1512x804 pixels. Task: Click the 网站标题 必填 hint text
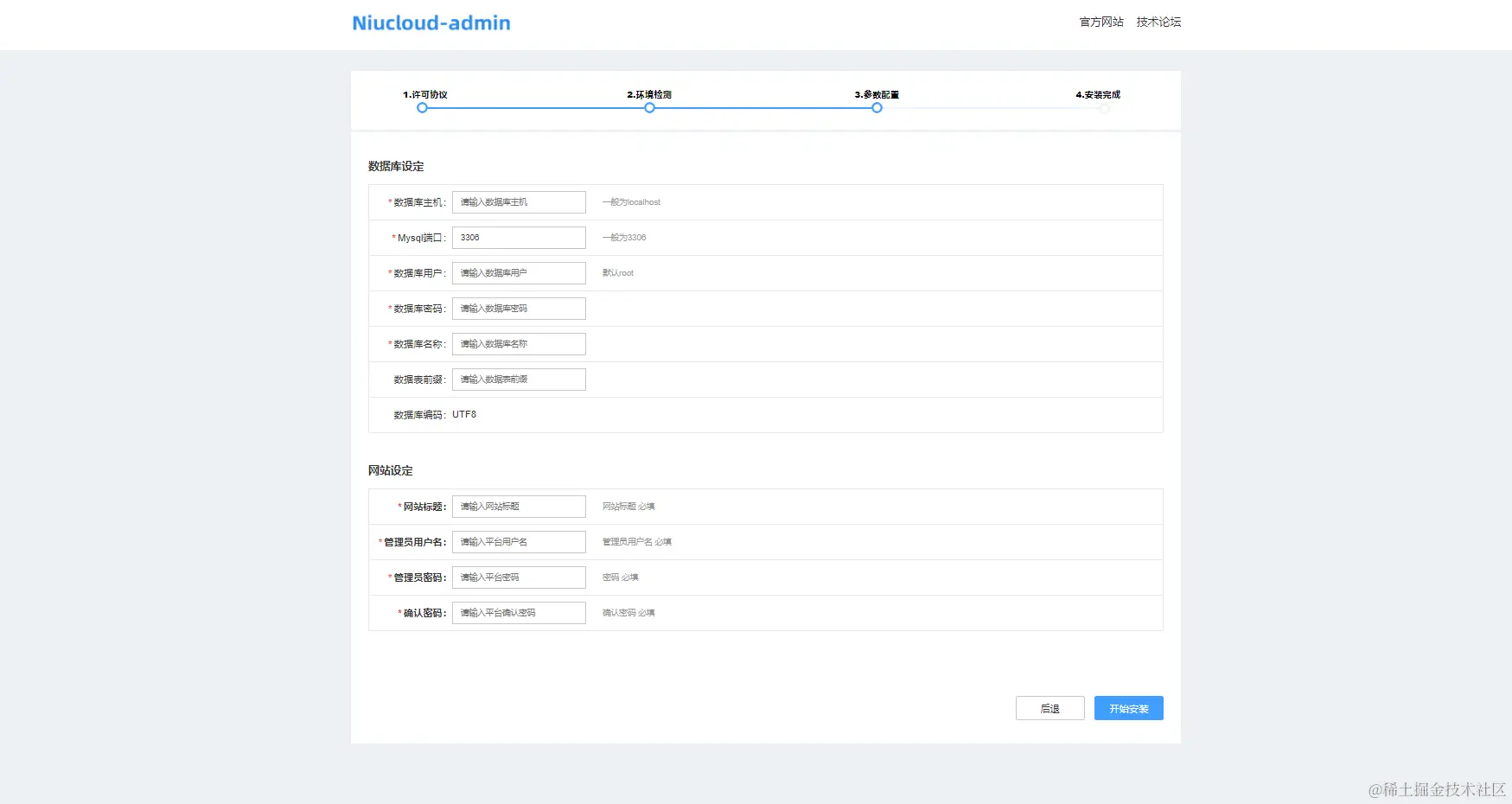point(628,507)
